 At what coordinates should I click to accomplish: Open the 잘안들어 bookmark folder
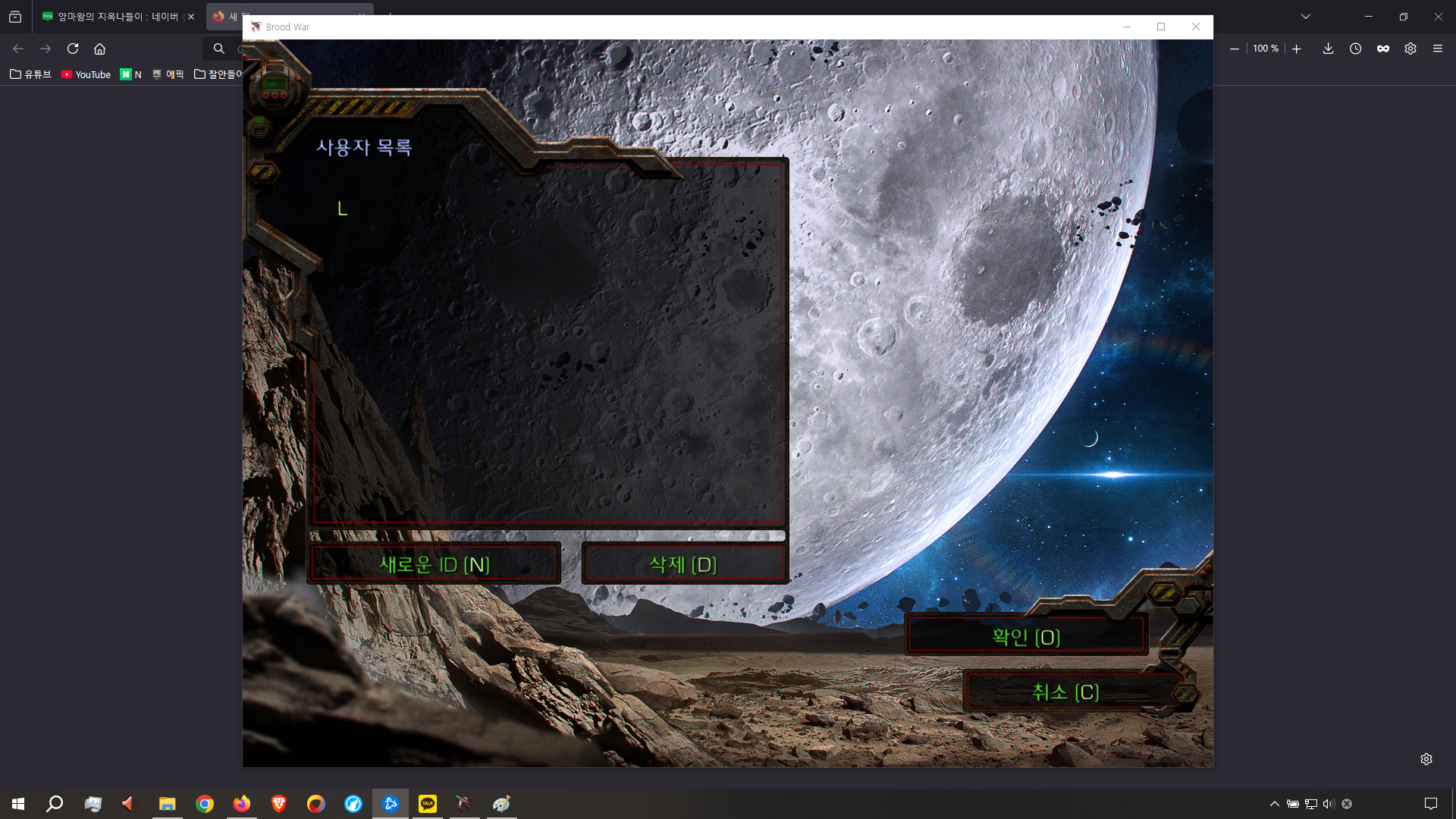pos(218,74)
